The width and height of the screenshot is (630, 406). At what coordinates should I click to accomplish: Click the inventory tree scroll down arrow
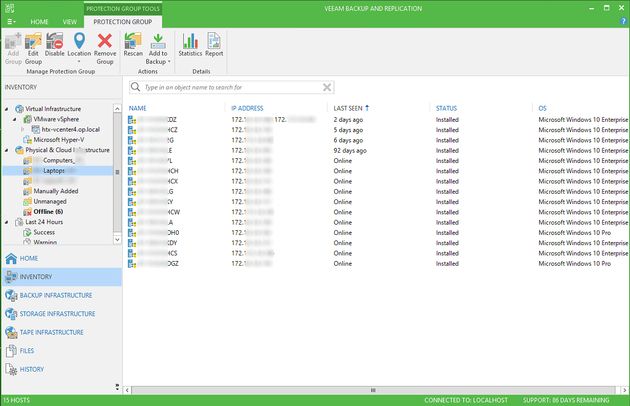pos(117,240)
